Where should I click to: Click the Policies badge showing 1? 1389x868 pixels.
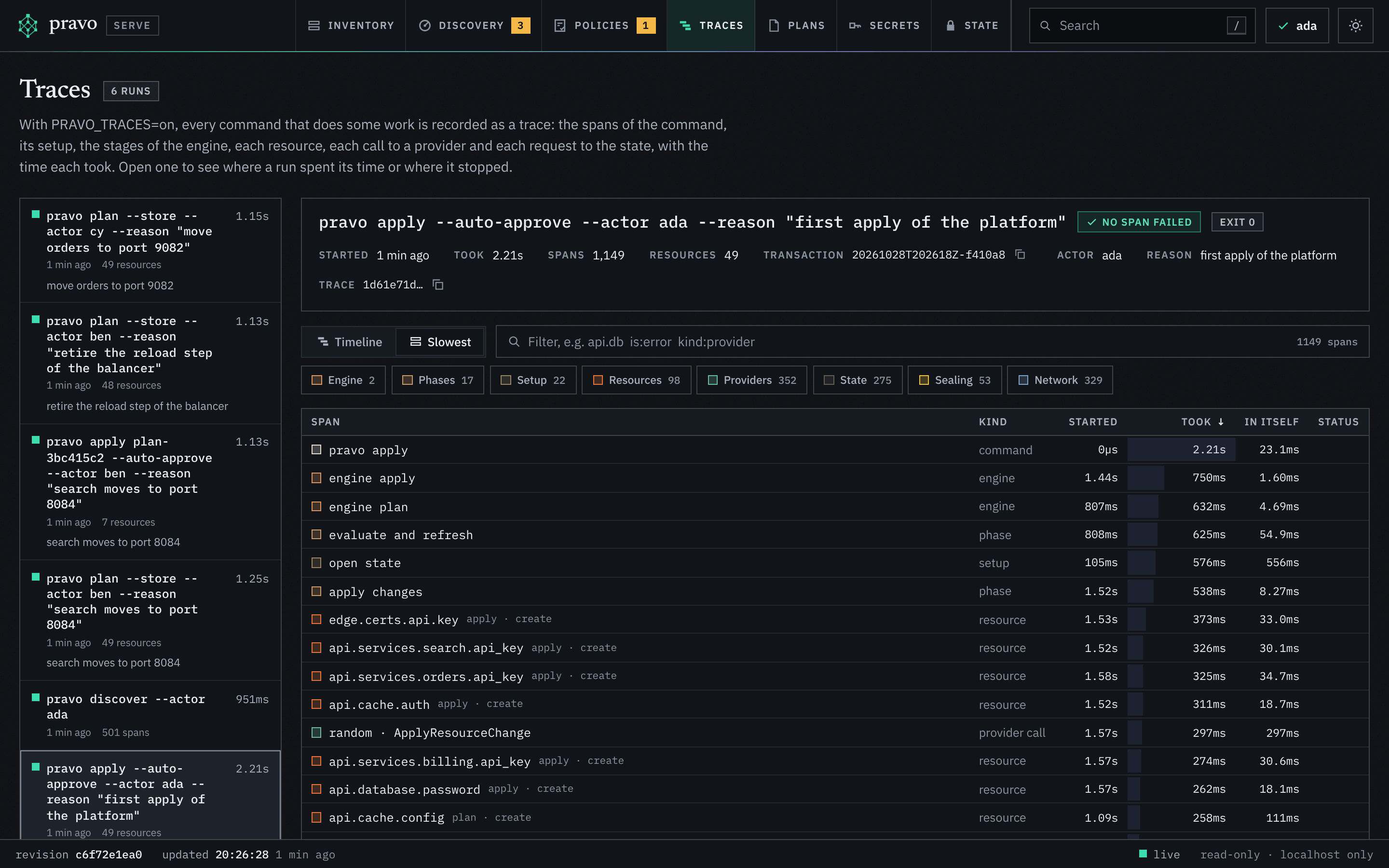(x=646, y=25)
